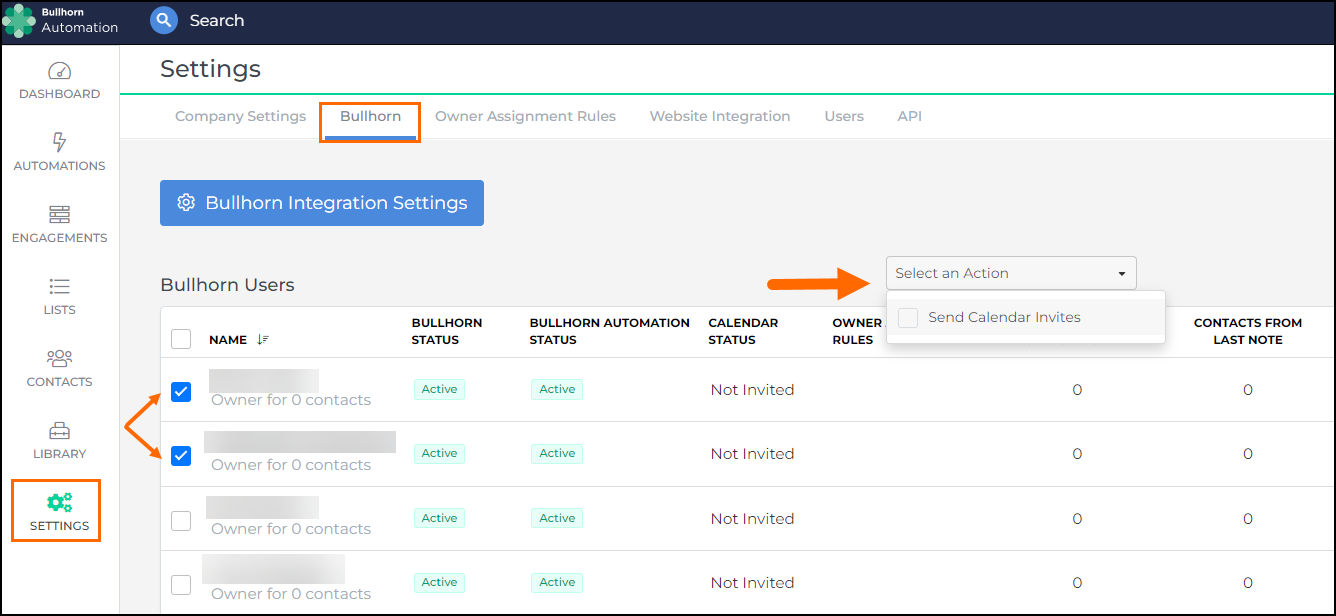Open the API settings tab
This screenshot has height=616, width=1336.
(909, 116)
